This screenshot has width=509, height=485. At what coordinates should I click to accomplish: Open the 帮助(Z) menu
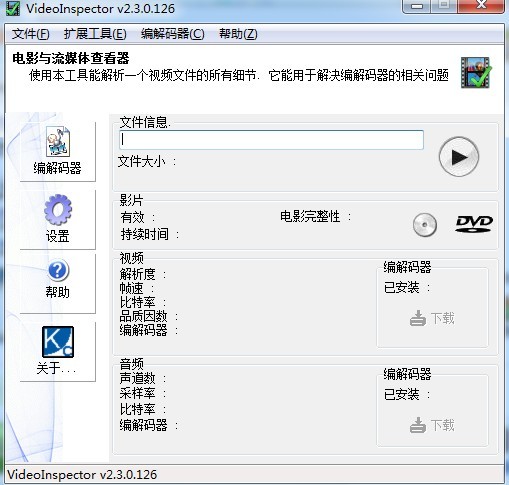(238, 34)
